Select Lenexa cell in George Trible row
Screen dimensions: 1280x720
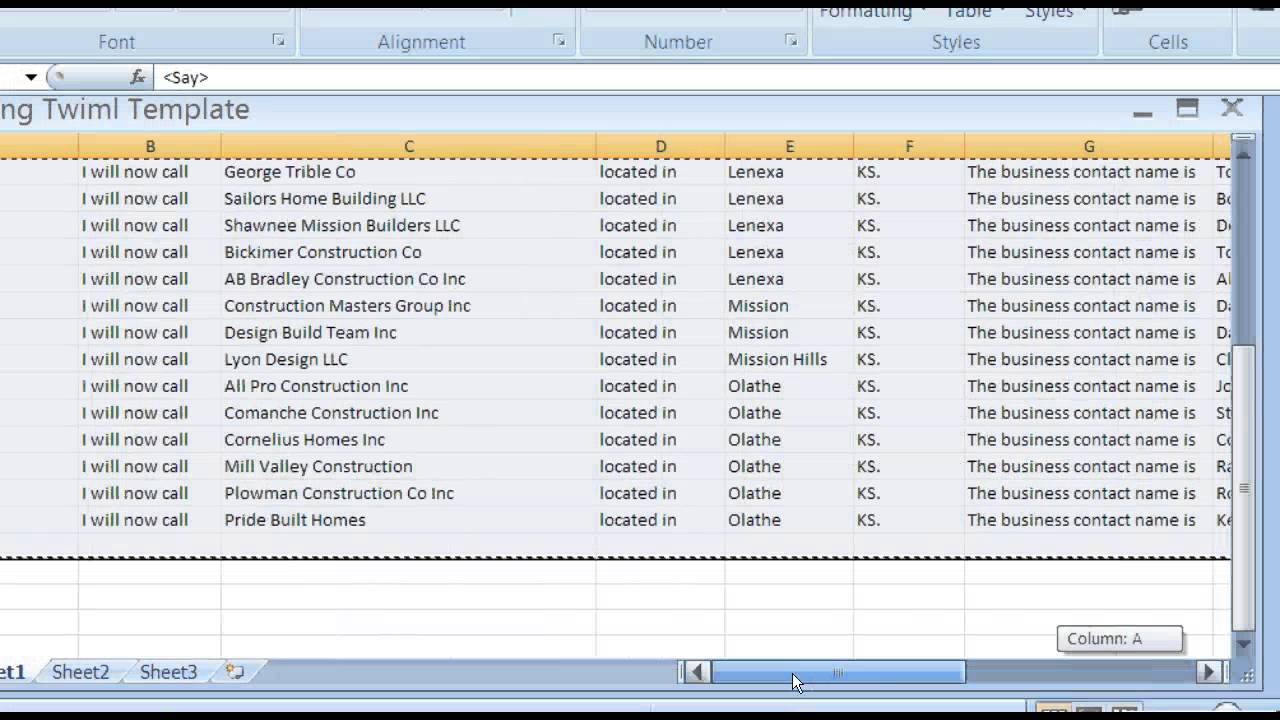tap(789, 172)
